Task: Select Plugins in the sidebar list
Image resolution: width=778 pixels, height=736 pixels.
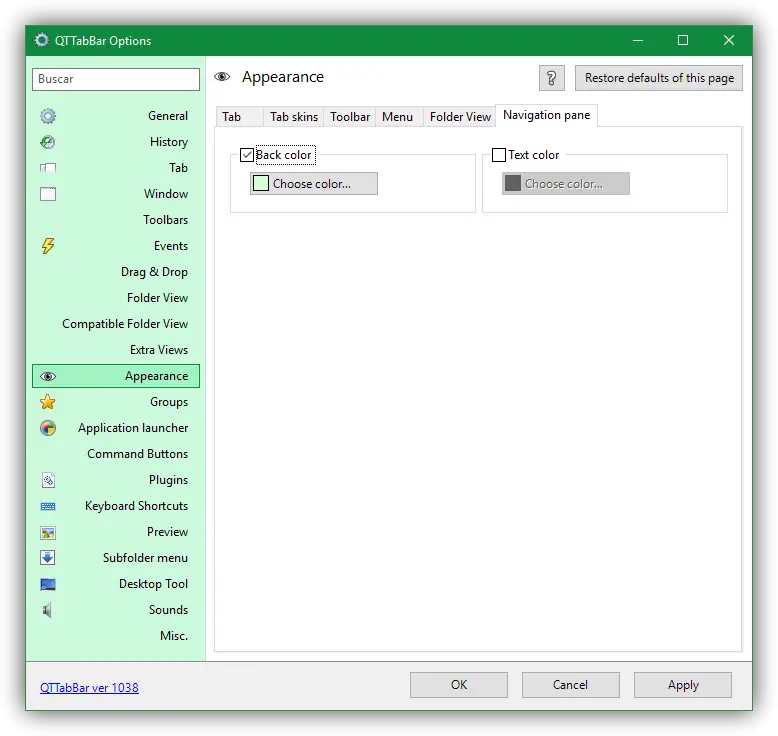Action: click(116, 480)
